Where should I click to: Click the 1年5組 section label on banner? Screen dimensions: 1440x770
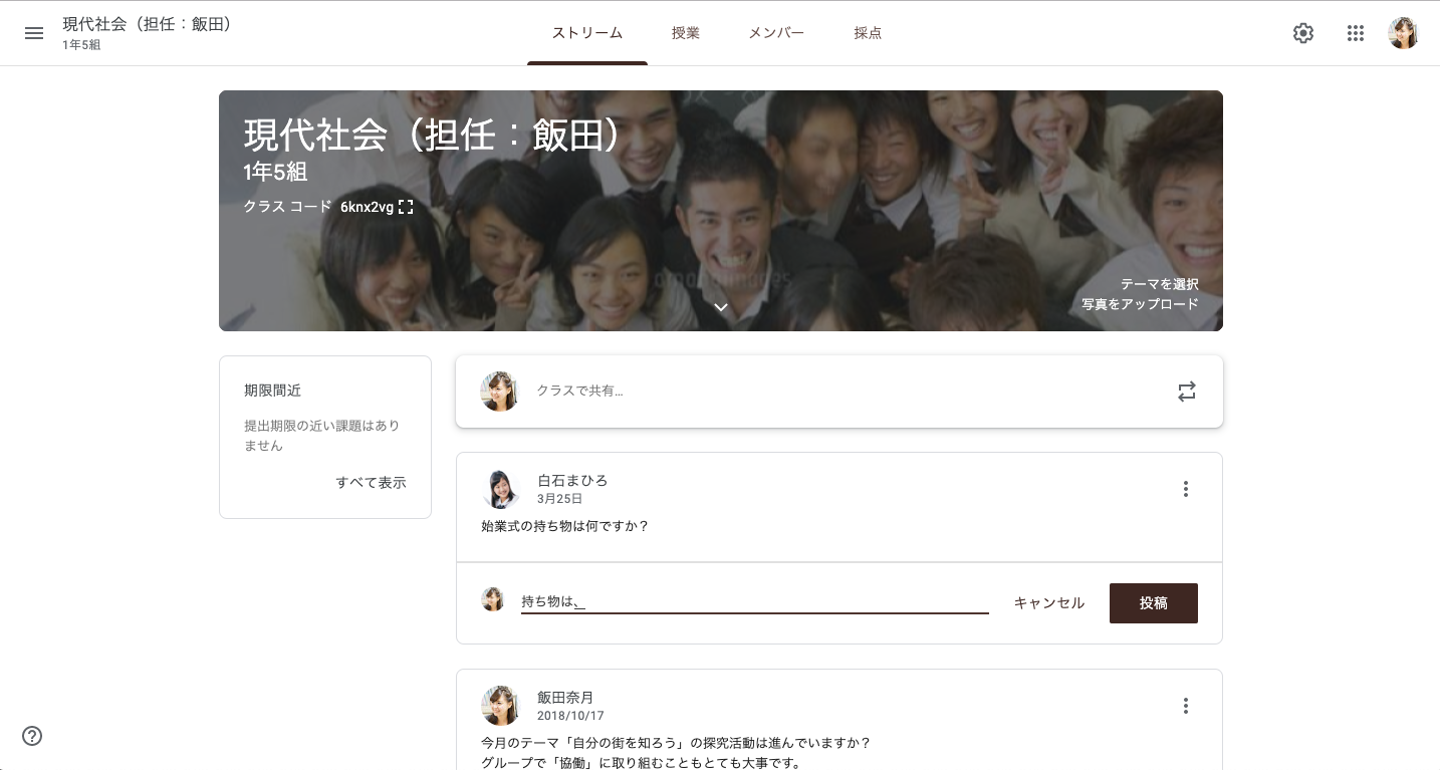pos(275,172)
